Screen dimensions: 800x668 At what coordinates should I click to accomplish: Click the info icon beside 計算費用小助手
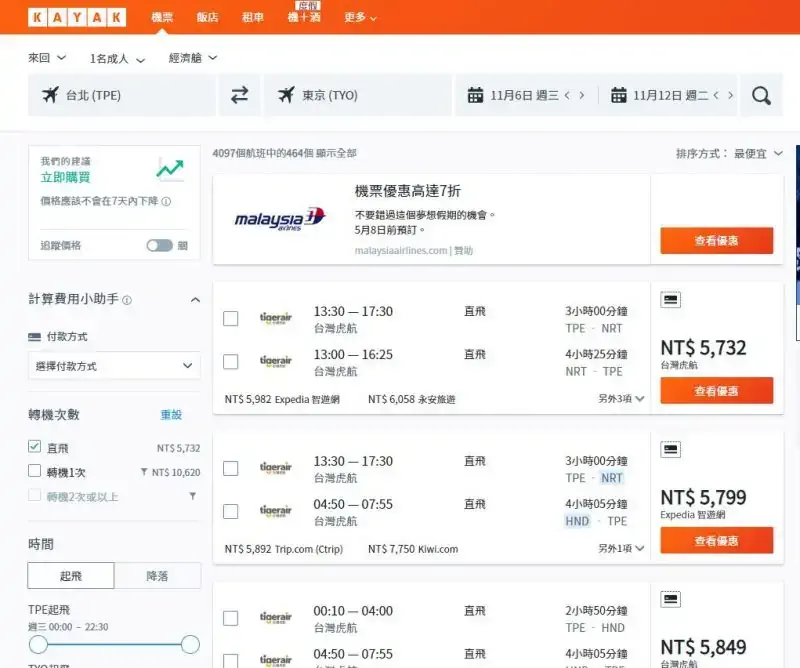pyautogui.click(x=127, y=300)
